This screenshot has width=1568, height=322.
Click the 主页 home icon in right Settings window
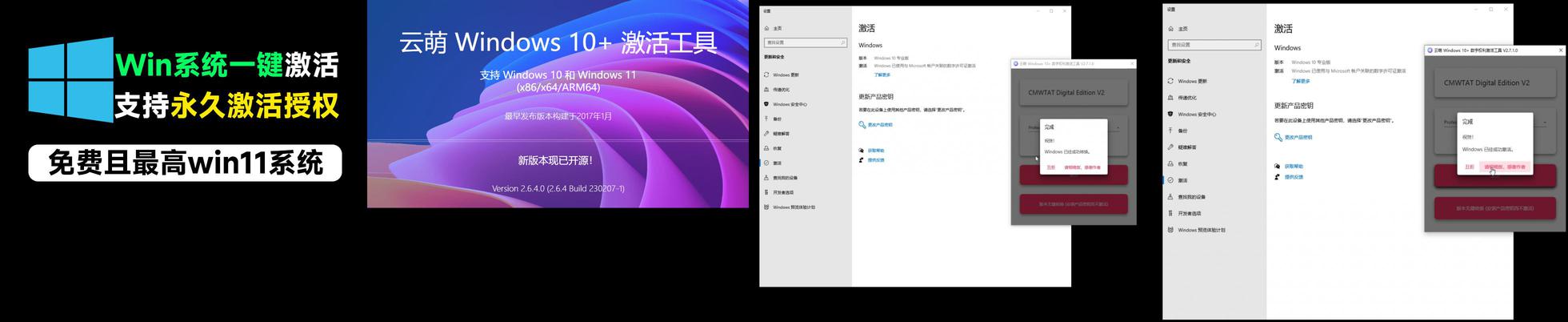(1170, 29)
